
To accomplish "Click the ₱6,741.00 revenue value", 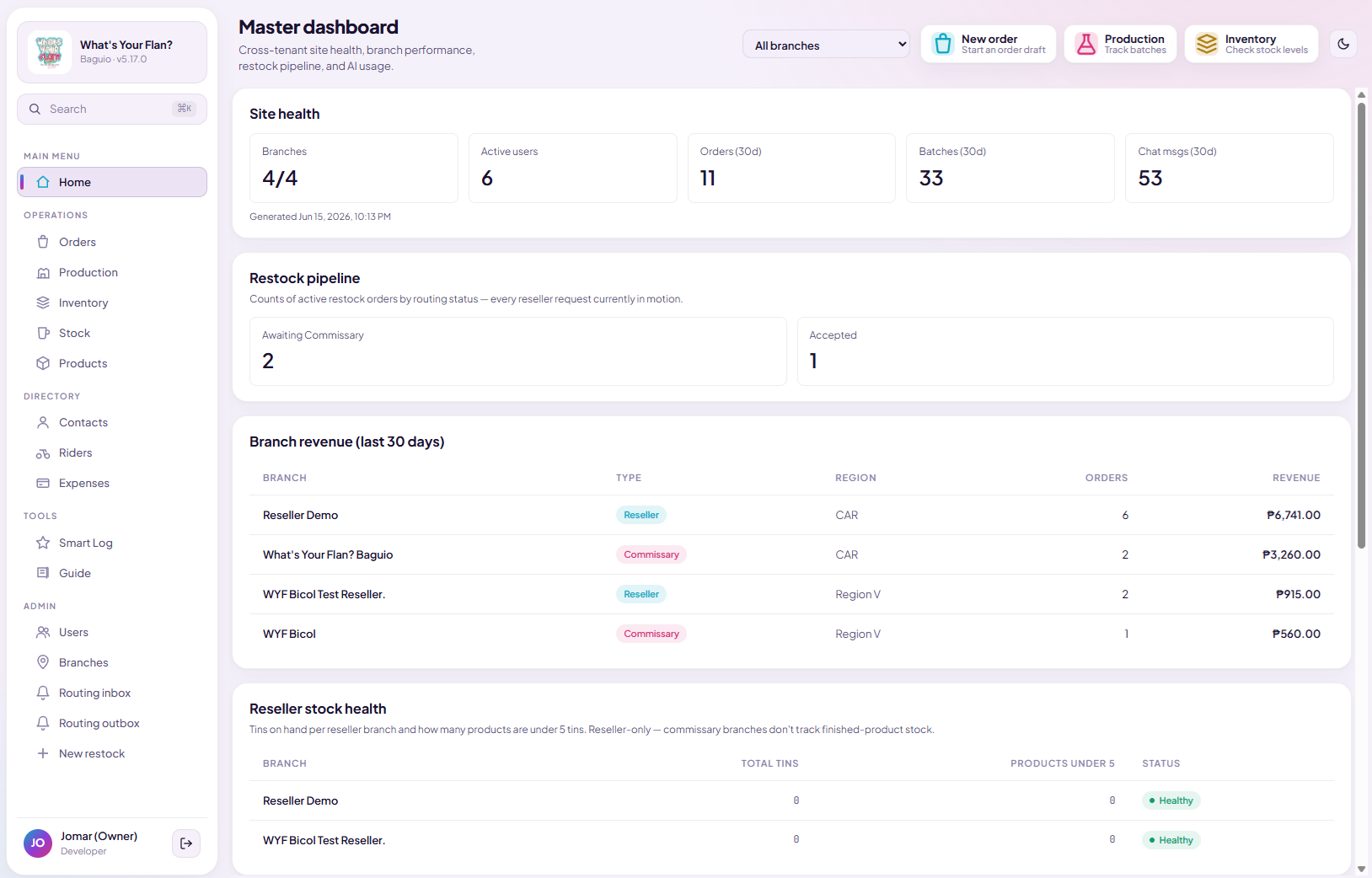I will 1294,515.
